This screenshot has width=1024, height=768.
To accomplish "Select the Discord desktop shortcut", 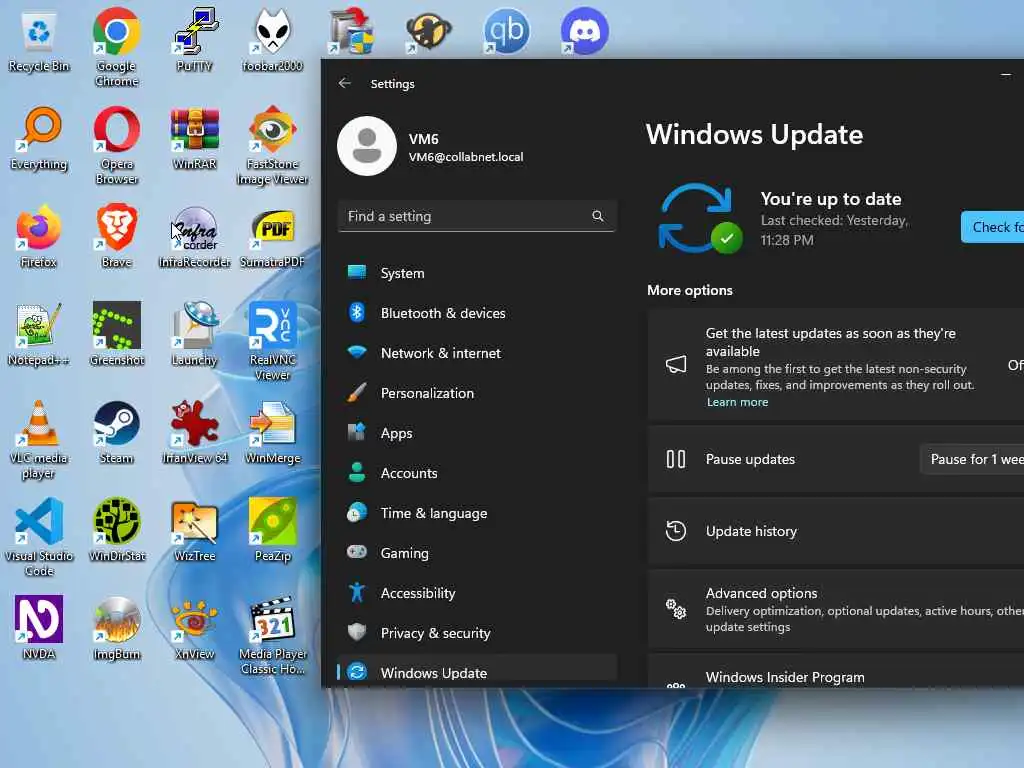I will click(584, 31).
